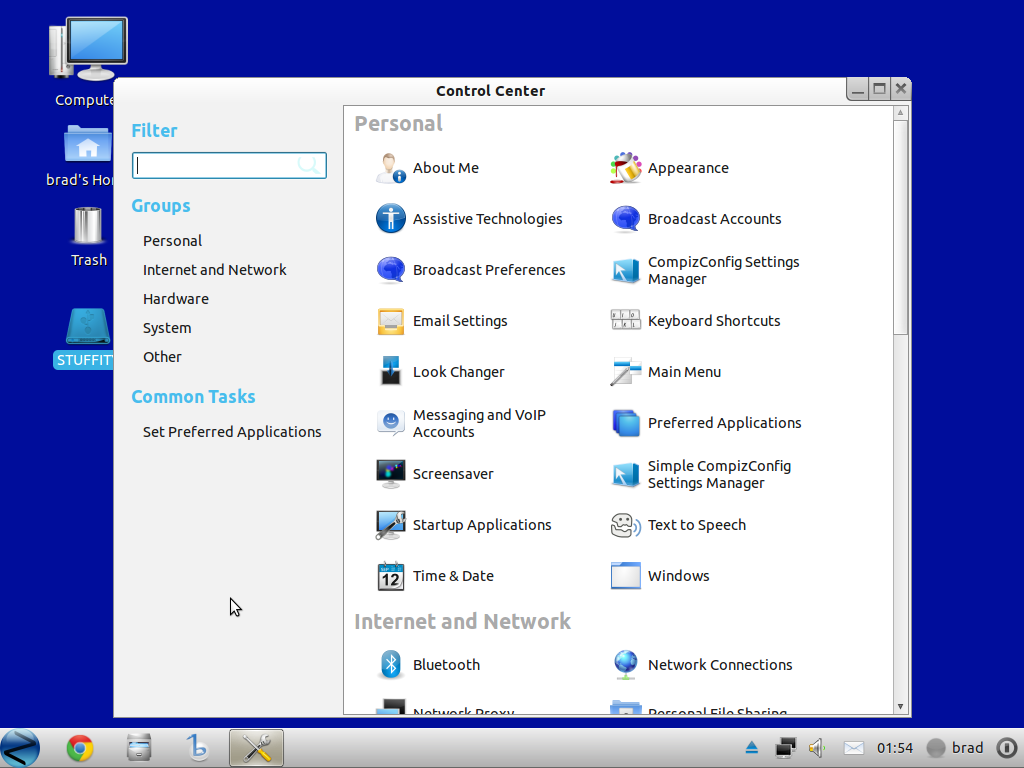This screenshot has height=768, width=1024.
Task: Open Preferred Applications icon
Action: click(x=626, y=423)
